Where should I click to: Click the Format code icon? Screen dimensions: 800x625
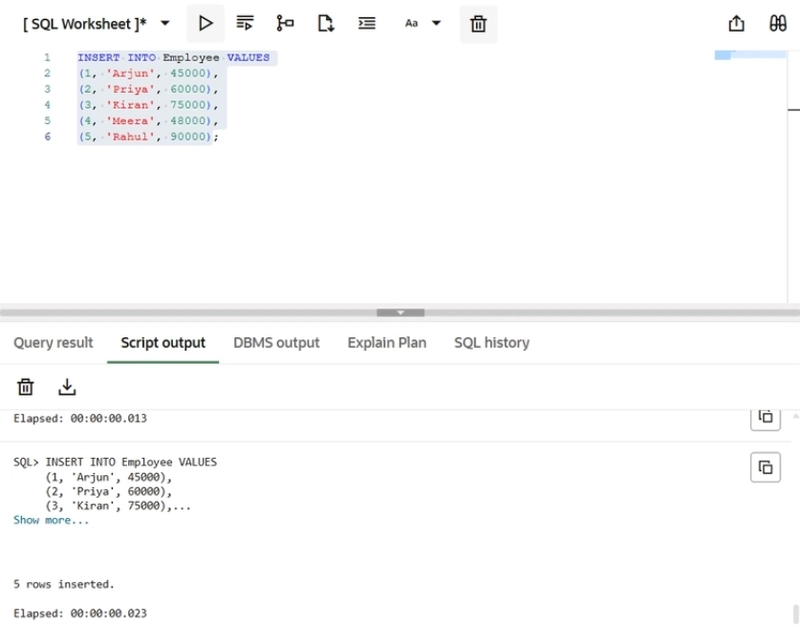[367, 23]
